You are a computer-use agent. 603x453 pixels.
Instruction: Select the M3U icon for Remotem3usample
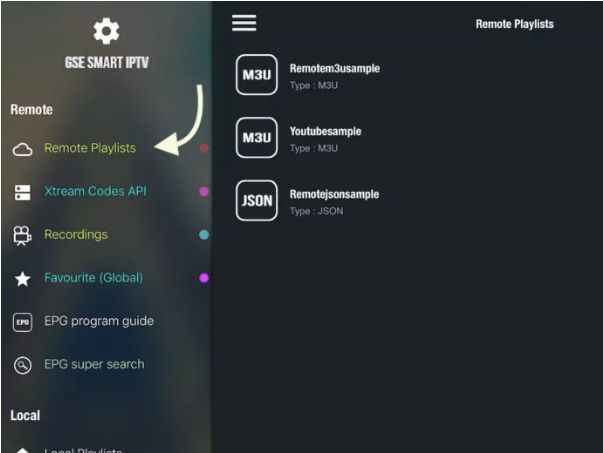point(257,75)
